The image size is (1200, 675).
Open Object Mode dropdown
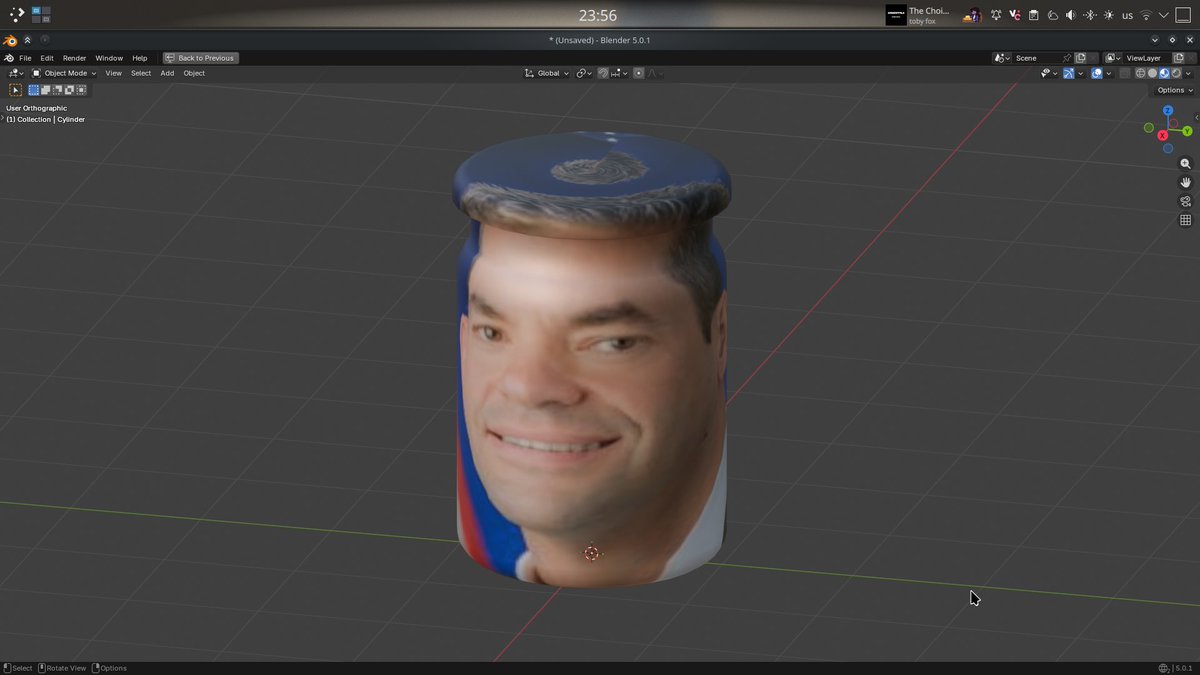64,73
